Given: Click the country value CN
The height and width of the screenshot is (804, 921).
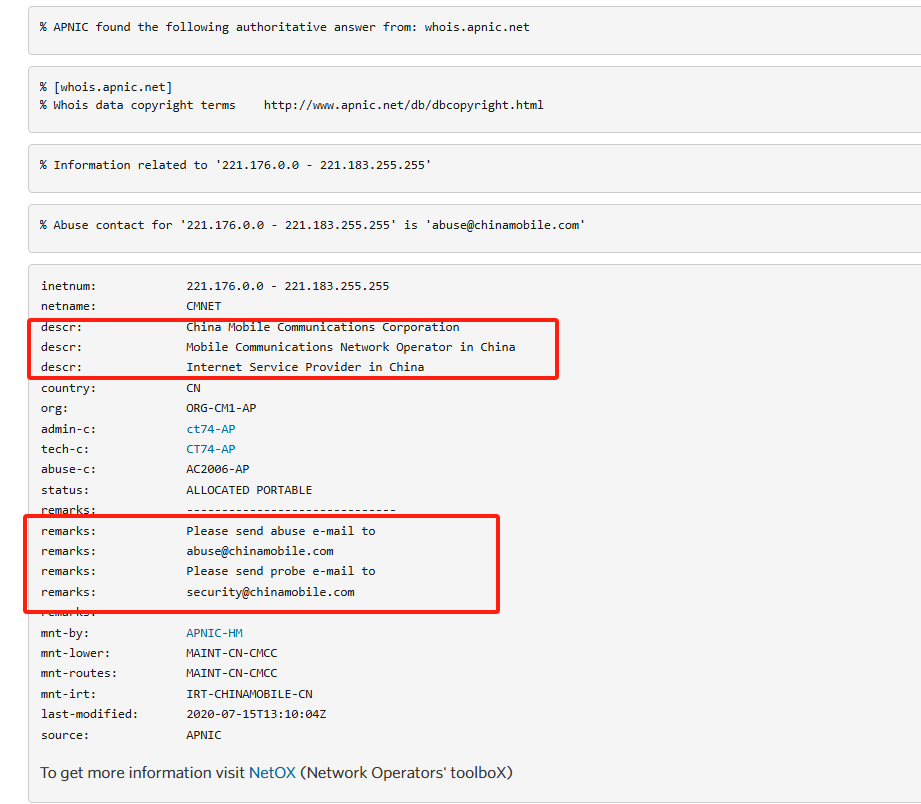Looking at the screenshot, I should click(x=193, y=388).
